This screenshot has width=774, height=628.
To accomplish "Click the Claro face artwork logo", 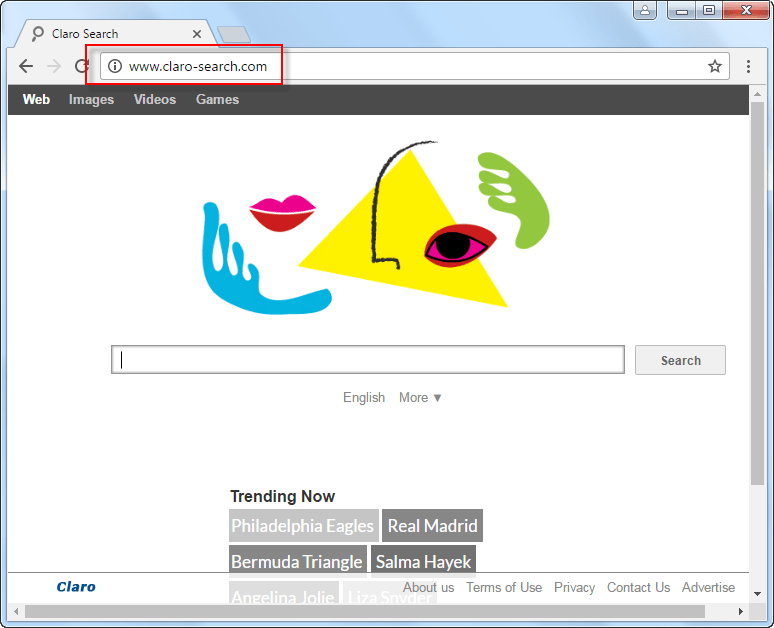I will 376,227.
